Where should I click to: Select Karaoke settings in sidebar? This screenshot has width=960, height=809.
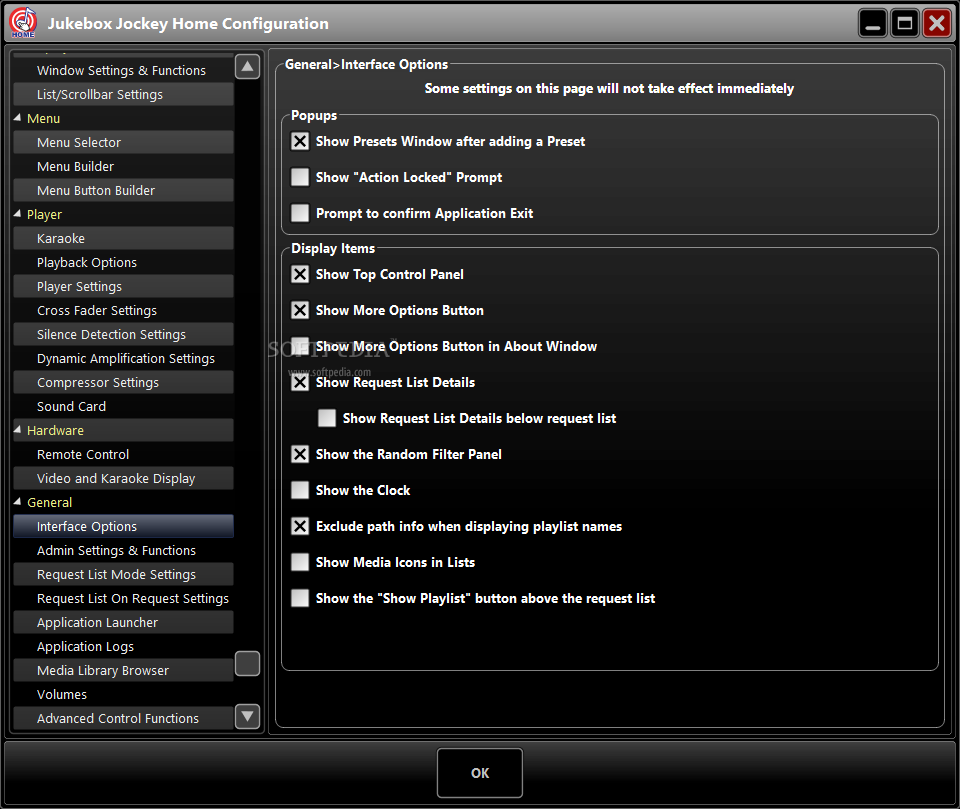[123, 238]
